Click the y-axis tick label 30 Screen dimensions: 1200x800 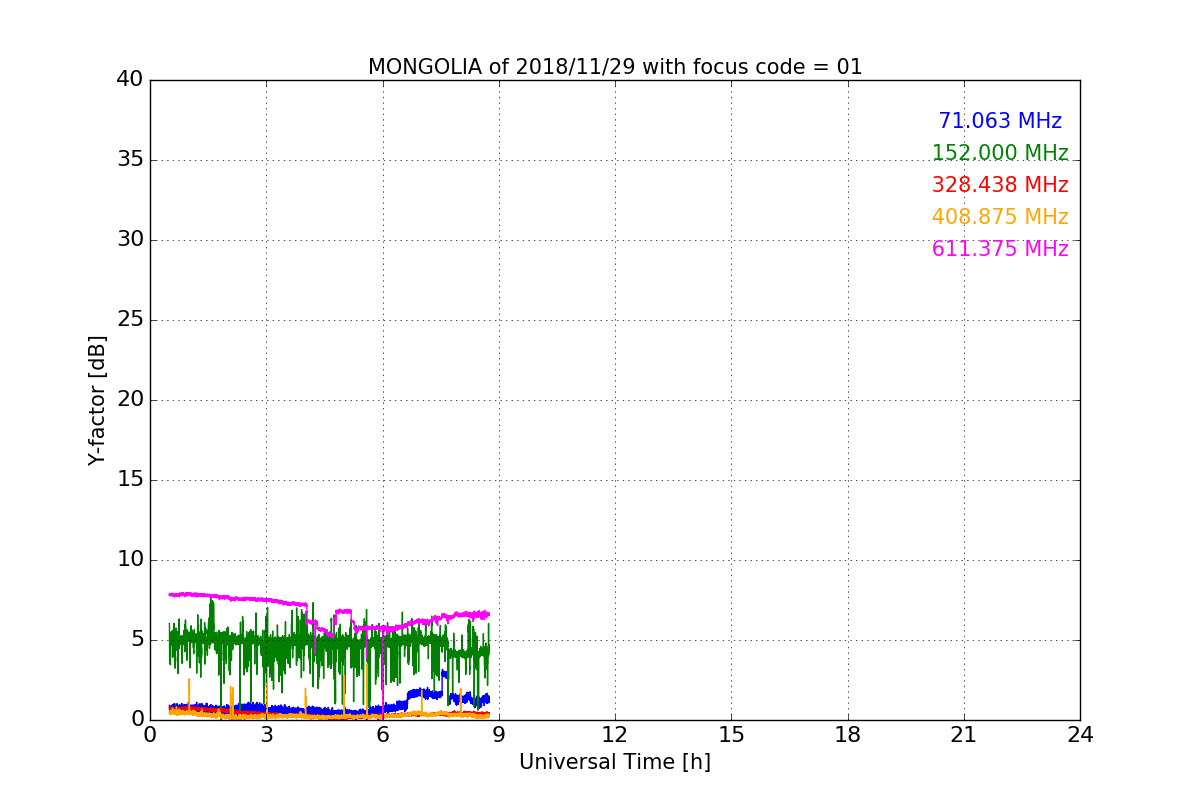130,240
